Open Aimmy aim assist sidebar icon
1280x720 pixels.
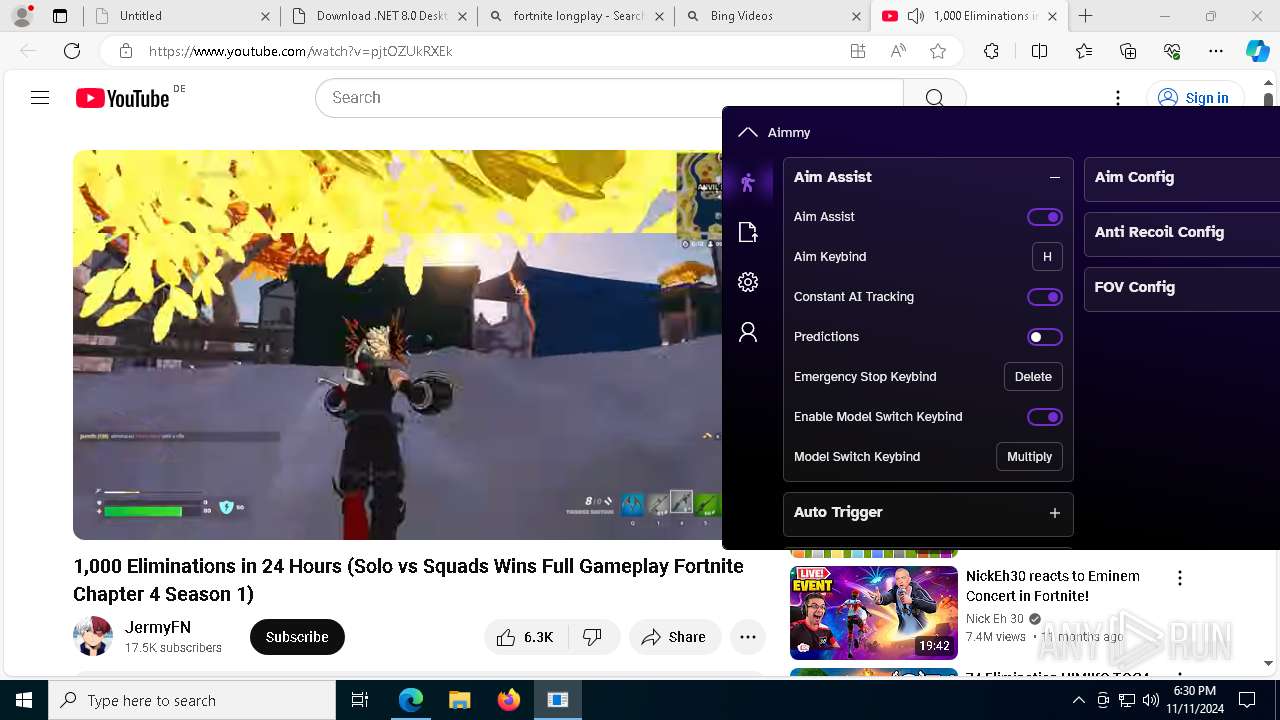pos(747,182)
